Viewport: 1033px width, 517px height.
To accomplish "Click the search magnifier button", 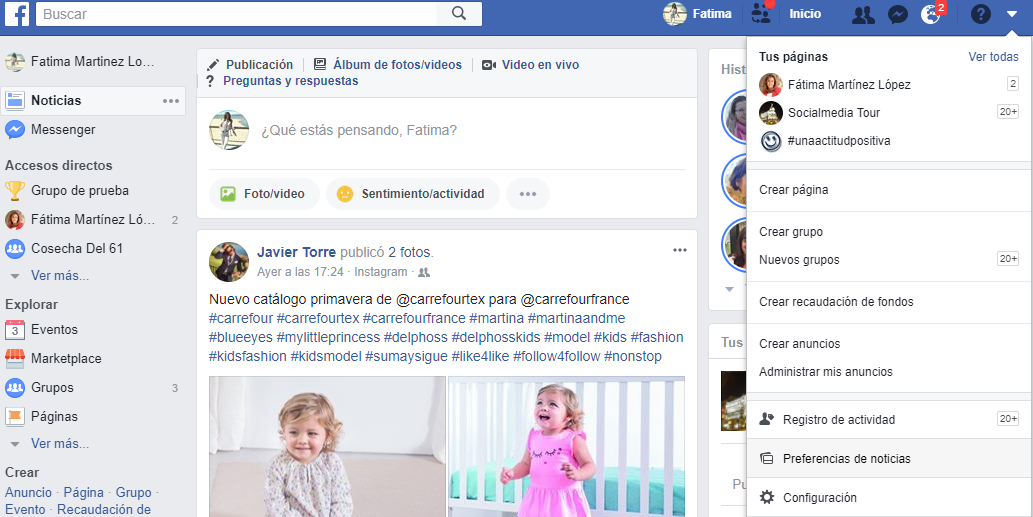I will coord(459,14).
